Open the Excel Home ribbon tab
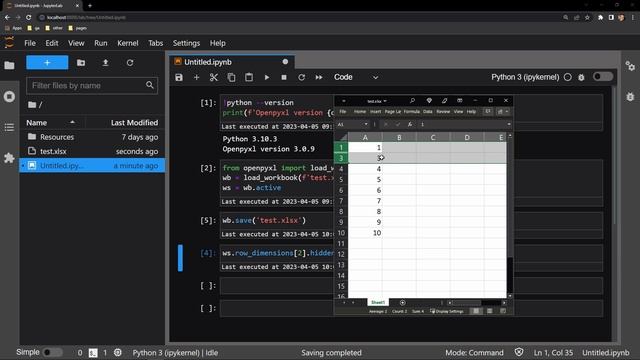The height and width of the screenshot is (360, 640). tap(360, 112)
